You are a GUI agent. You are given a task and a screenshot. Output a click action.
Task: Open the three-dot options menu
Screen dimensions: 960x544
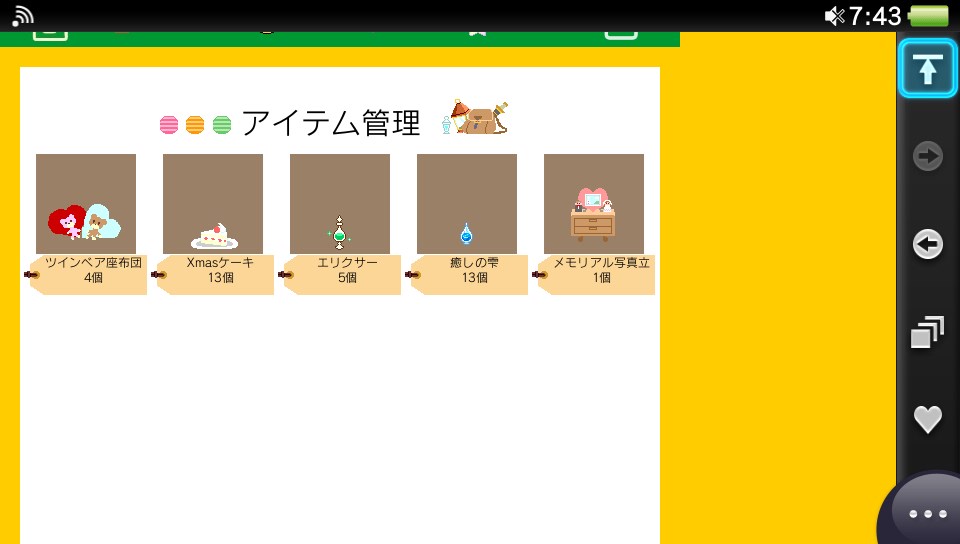[x=927, y=513]
